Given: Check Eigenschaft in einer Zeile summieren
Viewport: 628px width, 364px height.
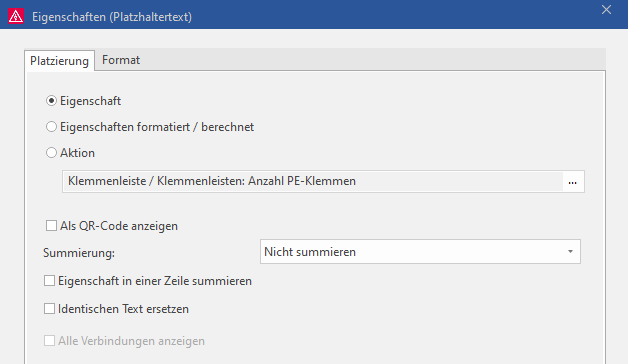Looking at the screenshot, I should [49, 281].
